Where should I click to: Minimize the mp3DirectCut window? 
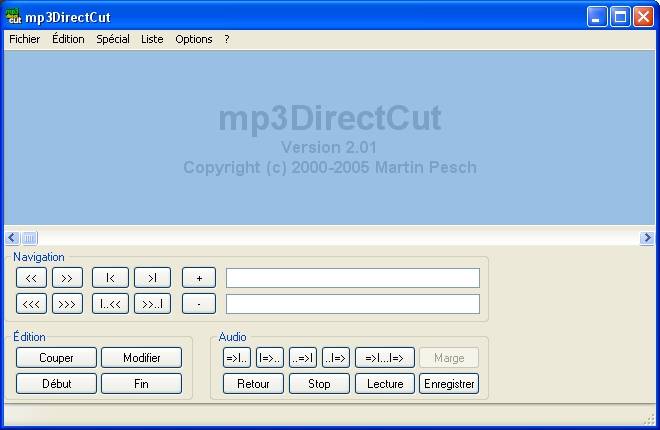pyautogui.click(x=597, y=17)
